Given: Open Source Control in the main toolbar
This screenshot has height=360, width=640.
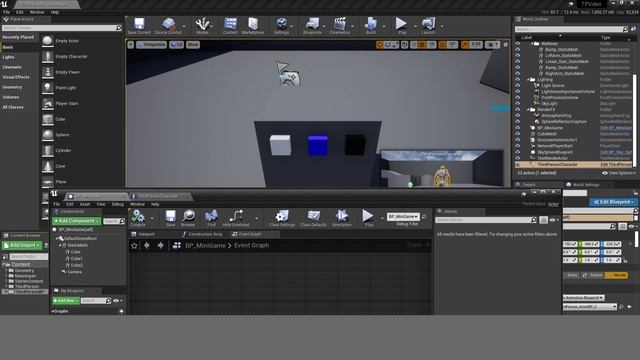Looking at the screenshot, I should 168,26.
